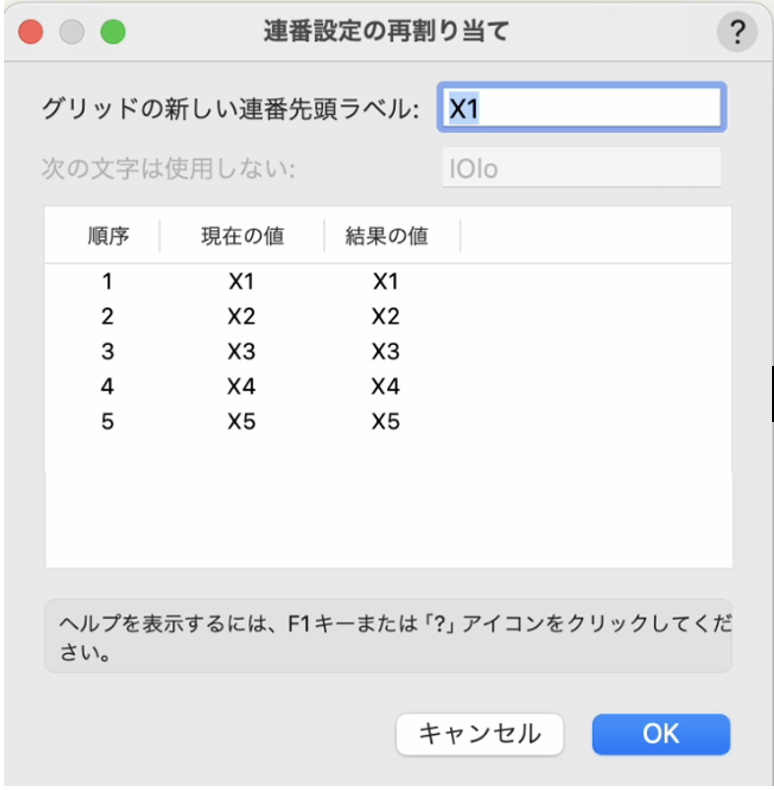Click the 結果の値 column header
This screenshot has height=790, width=774.
pos(386,237)
